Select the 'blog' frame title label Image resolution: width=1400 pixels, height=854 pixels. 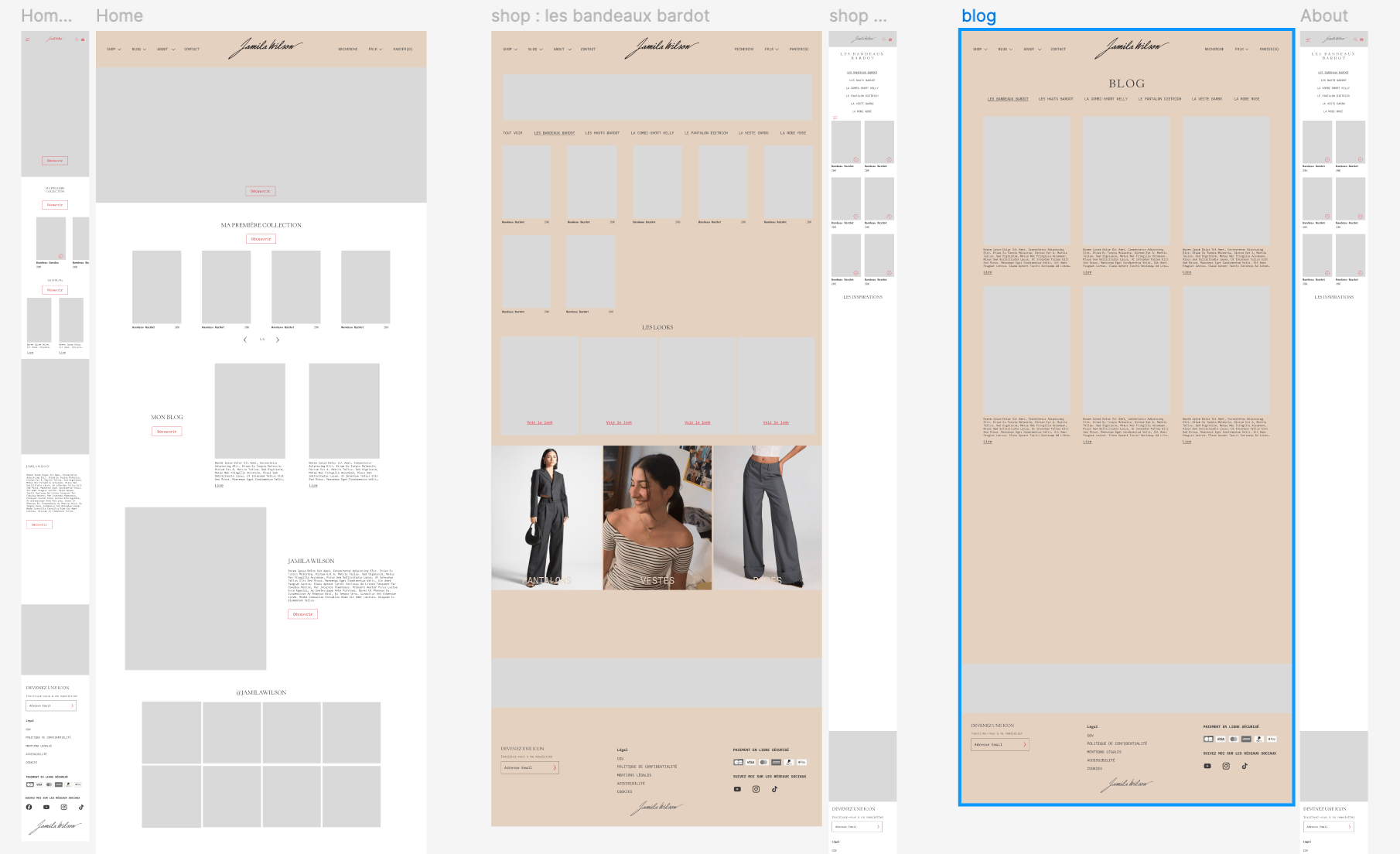[978, 16]
